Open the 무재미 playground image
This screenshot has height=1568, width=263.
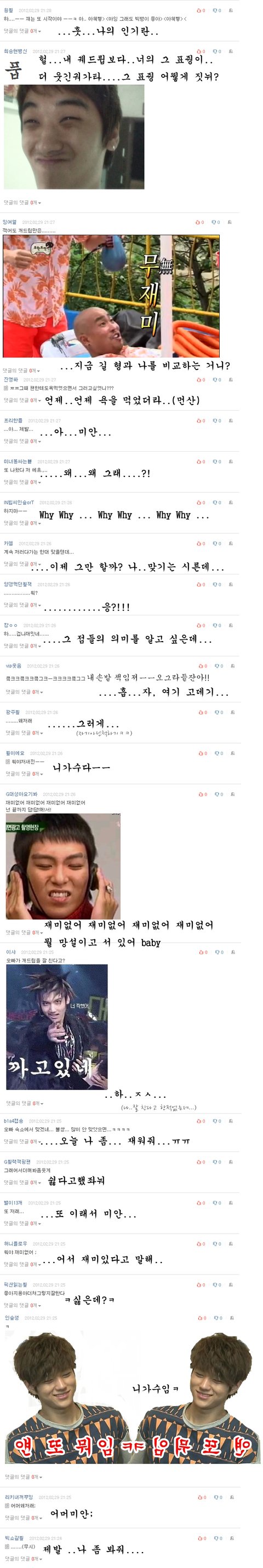[111, 296]
